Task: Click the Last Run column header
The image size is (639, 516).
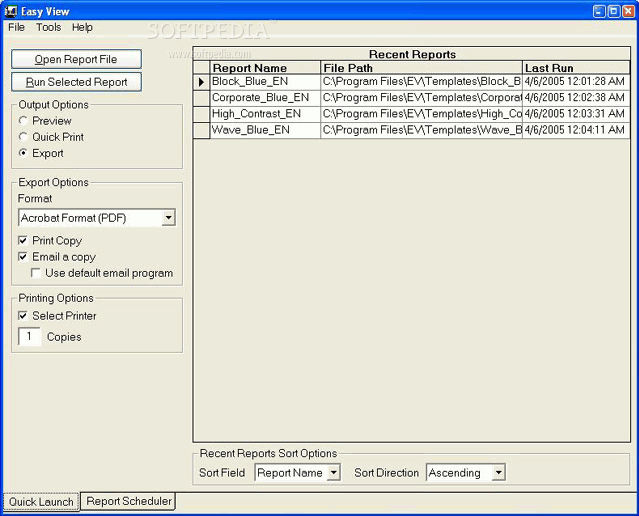Action: (x=576, y=68)
